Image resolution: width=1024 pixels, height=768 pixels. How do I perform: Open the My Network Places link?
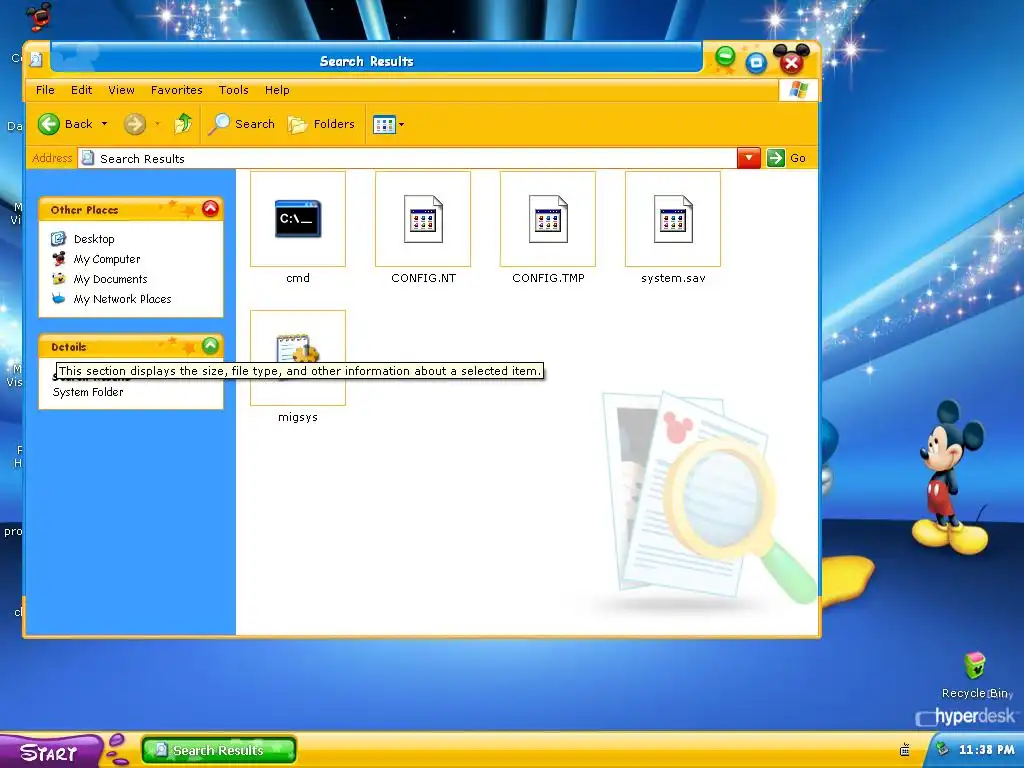pyautogui.click(x=123, y=299)
